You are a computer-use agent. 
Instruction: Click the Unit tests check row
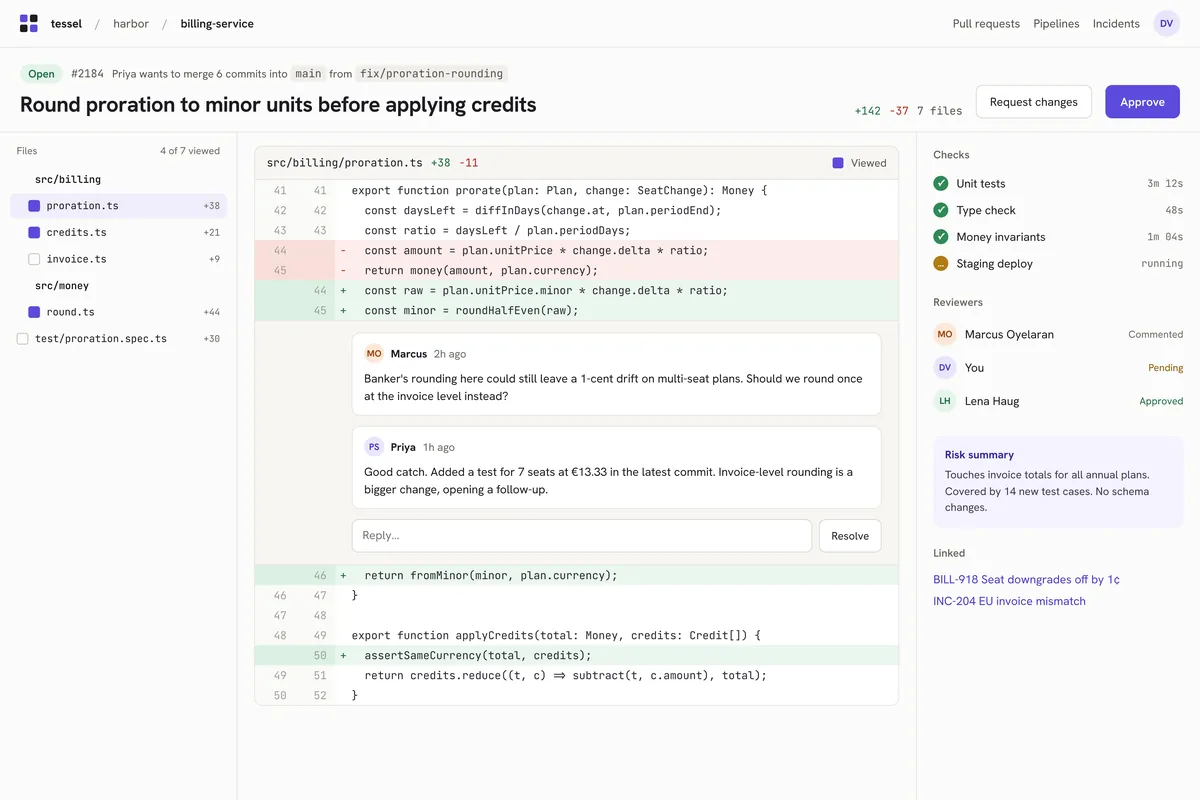pos(1058,184)
